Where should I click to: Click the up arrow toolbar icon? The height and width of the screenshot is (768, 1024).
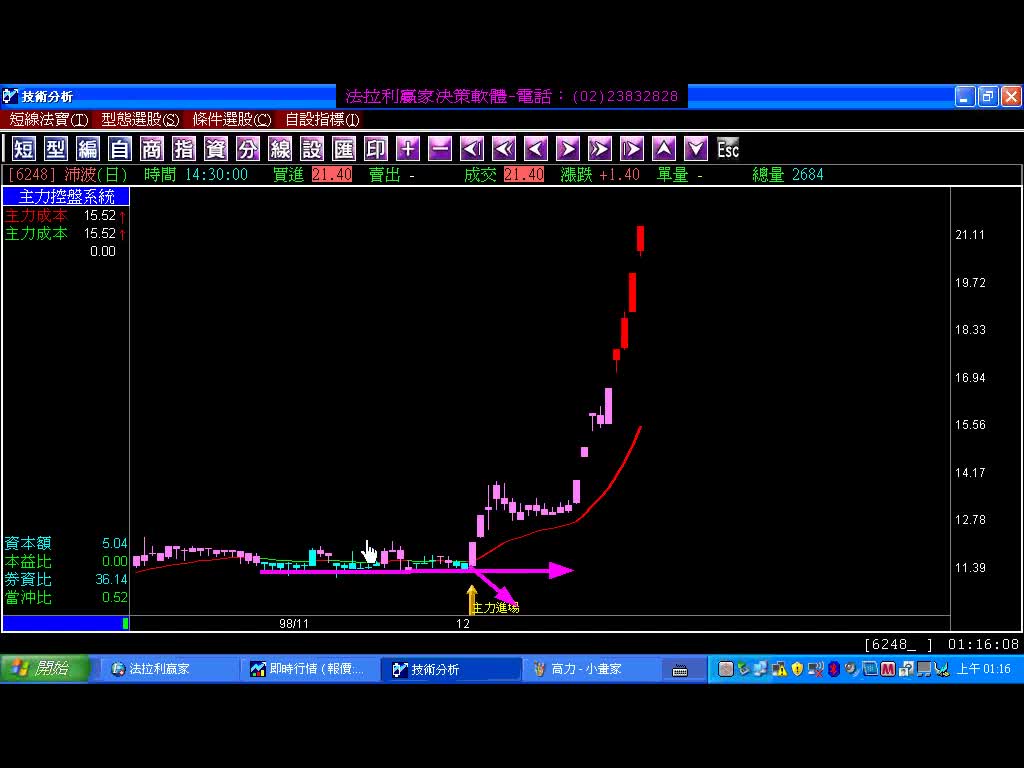pos(664,149)
